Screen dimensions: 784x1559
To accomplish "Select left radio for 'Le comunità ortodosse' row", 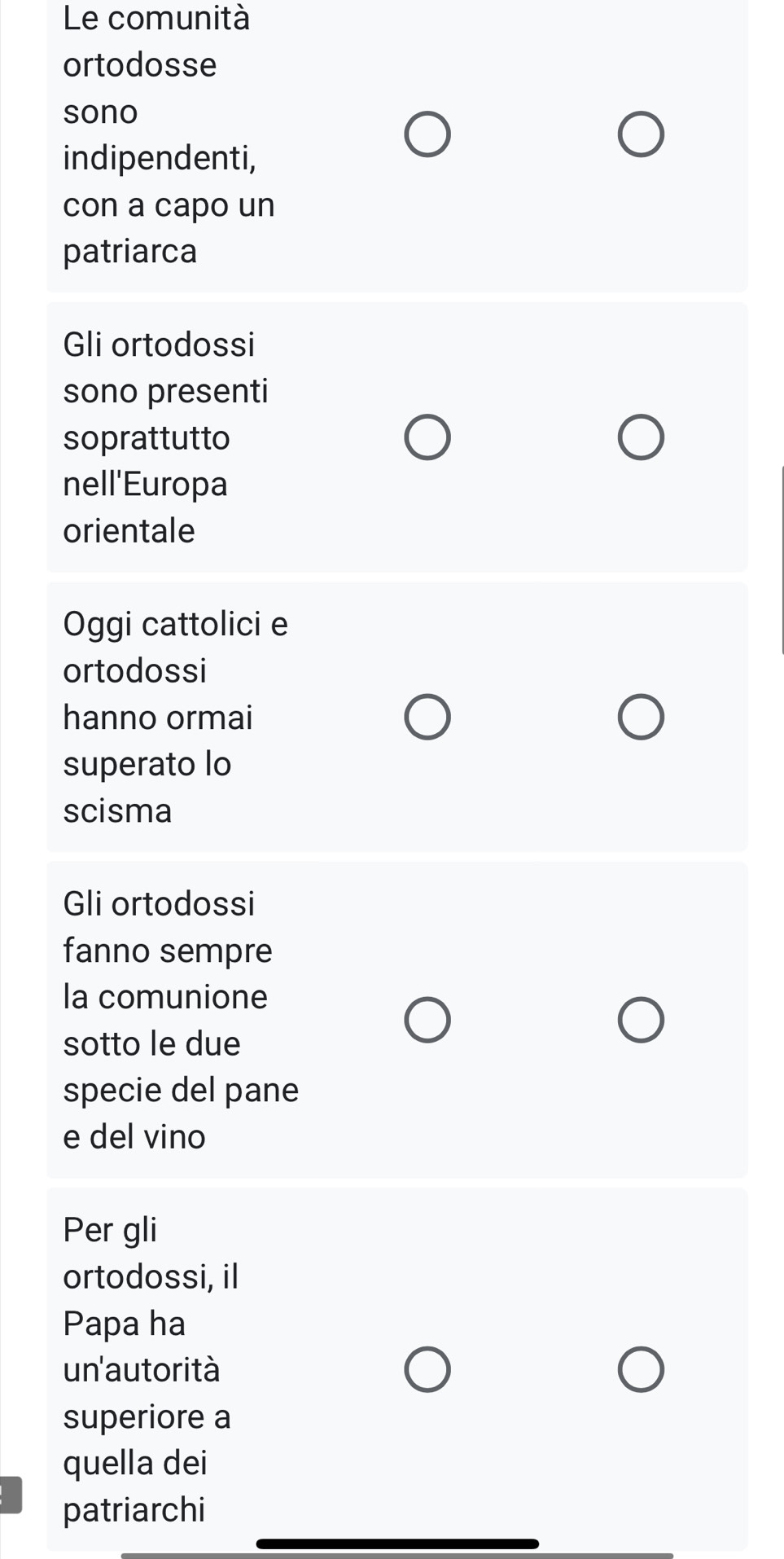I will (x=427, y=134).
